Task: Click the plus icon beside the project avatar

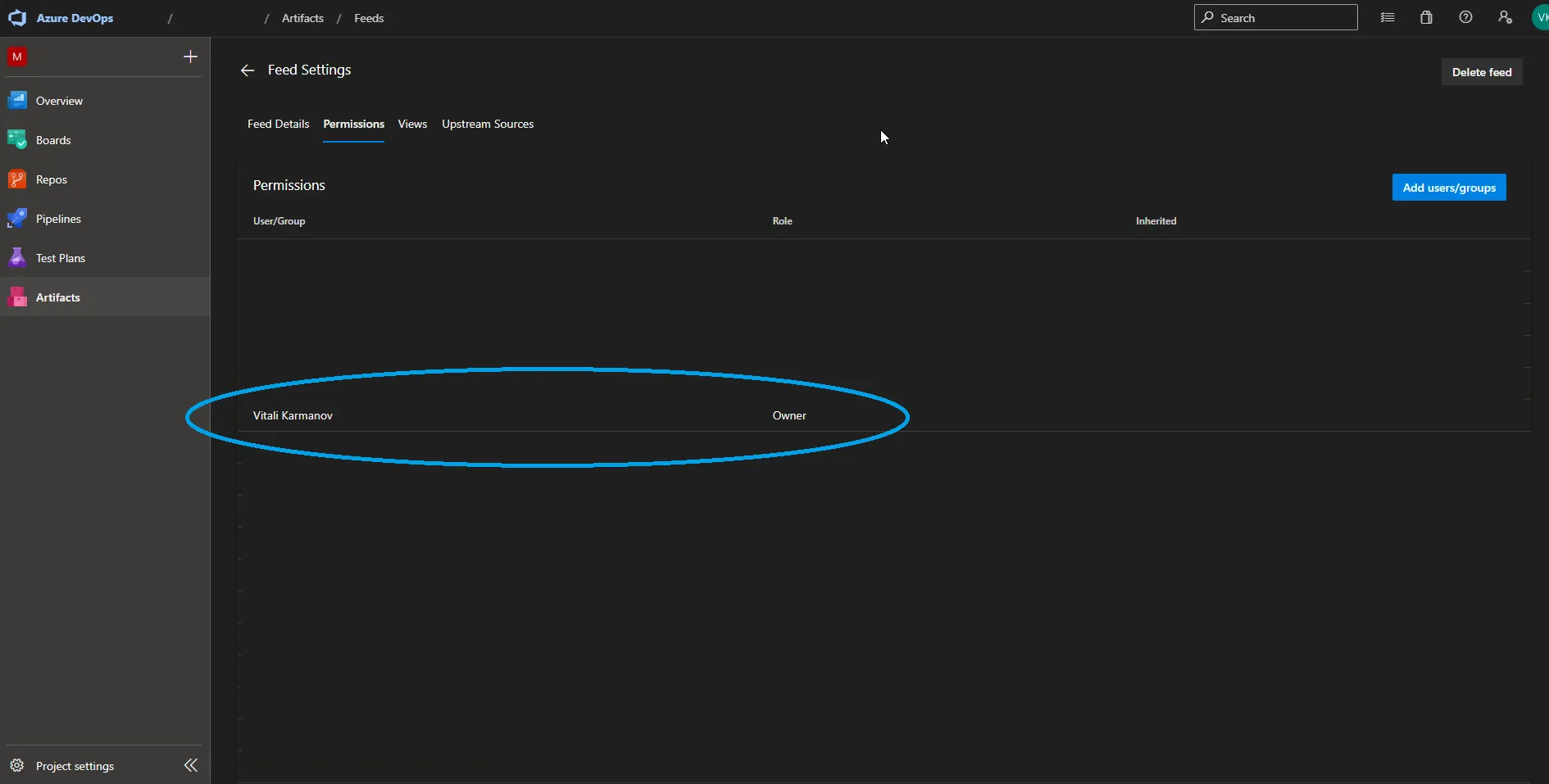Action: (x=190, y=57)
